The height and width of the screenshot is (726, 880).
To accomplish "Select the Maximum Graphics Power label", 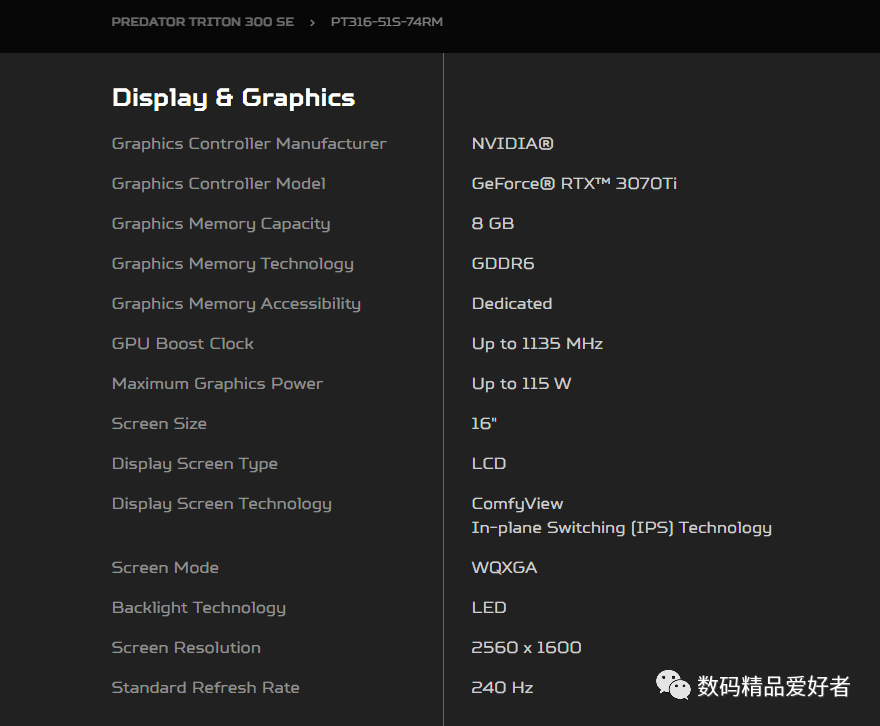I will 218,384.
